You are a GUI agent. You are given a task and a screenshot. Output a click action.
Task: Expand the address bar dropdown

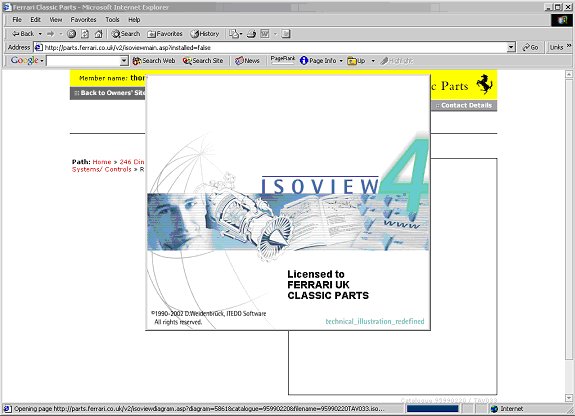pos(511,47)
